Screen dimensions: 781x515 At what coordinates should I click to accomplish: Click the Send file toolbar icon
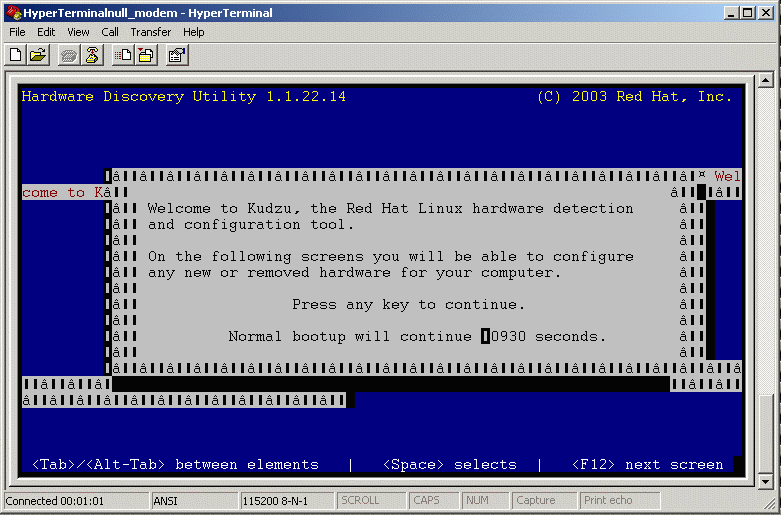pos(123,55)
